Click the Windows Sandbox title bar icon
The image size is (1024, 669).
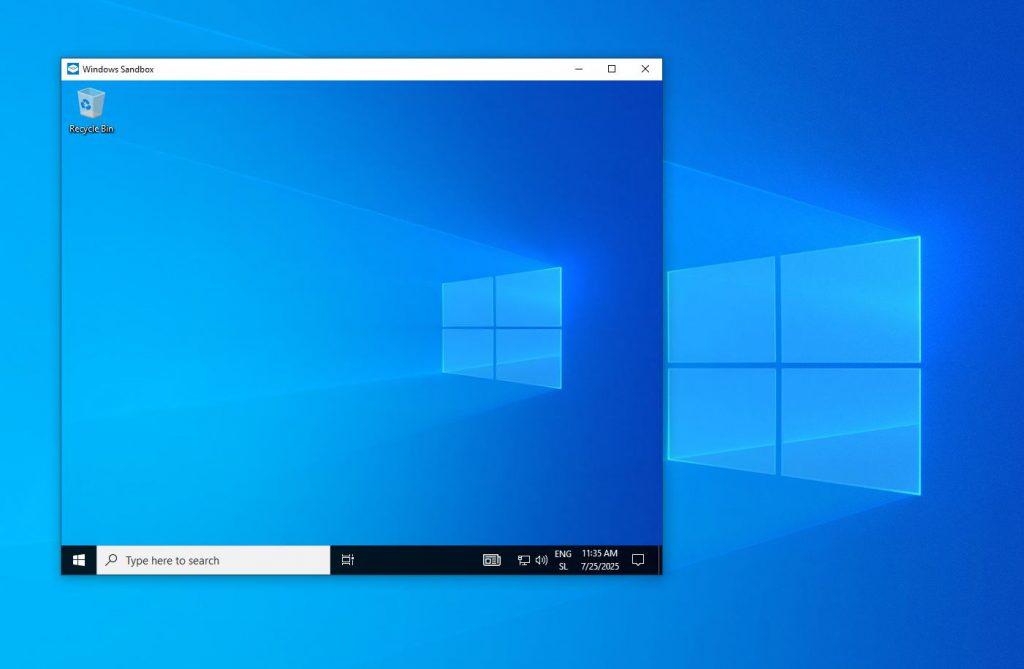click(x=72, y=69)
